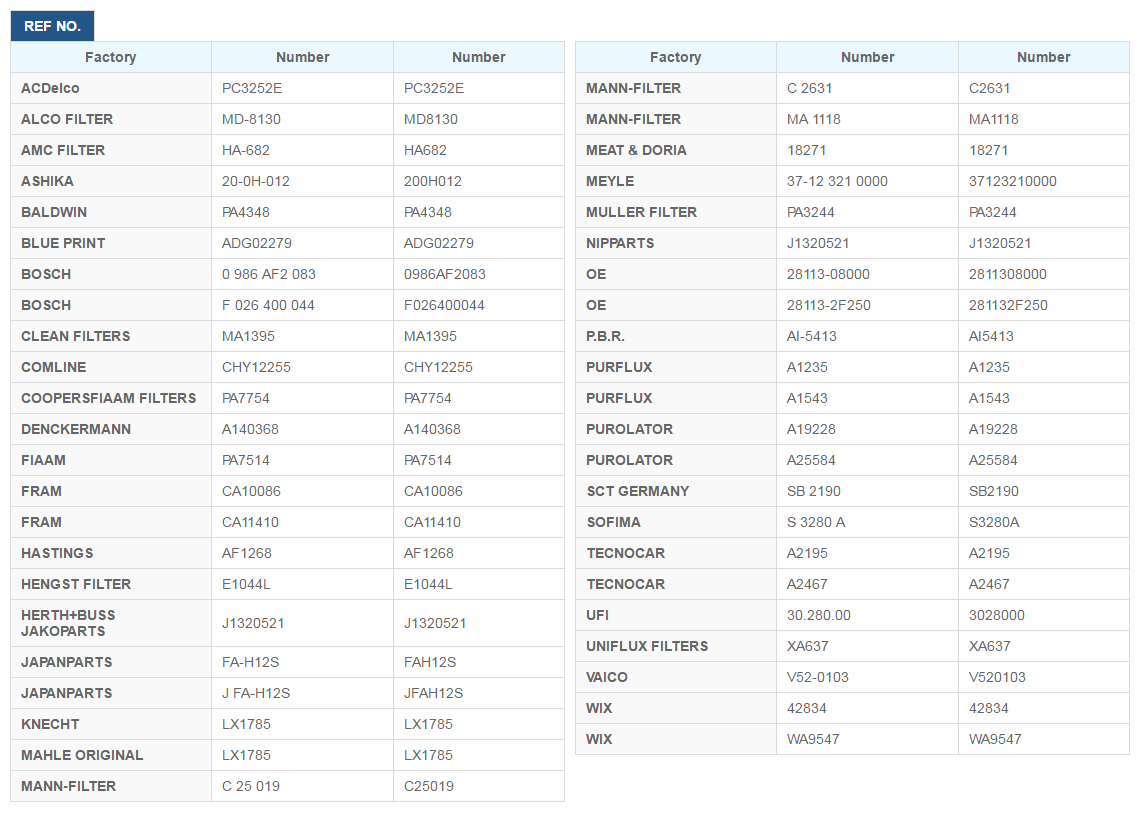Click the SCT GERMANY factory name
The width and height of the screenshot is (1142, 813).
pos(637,492)
